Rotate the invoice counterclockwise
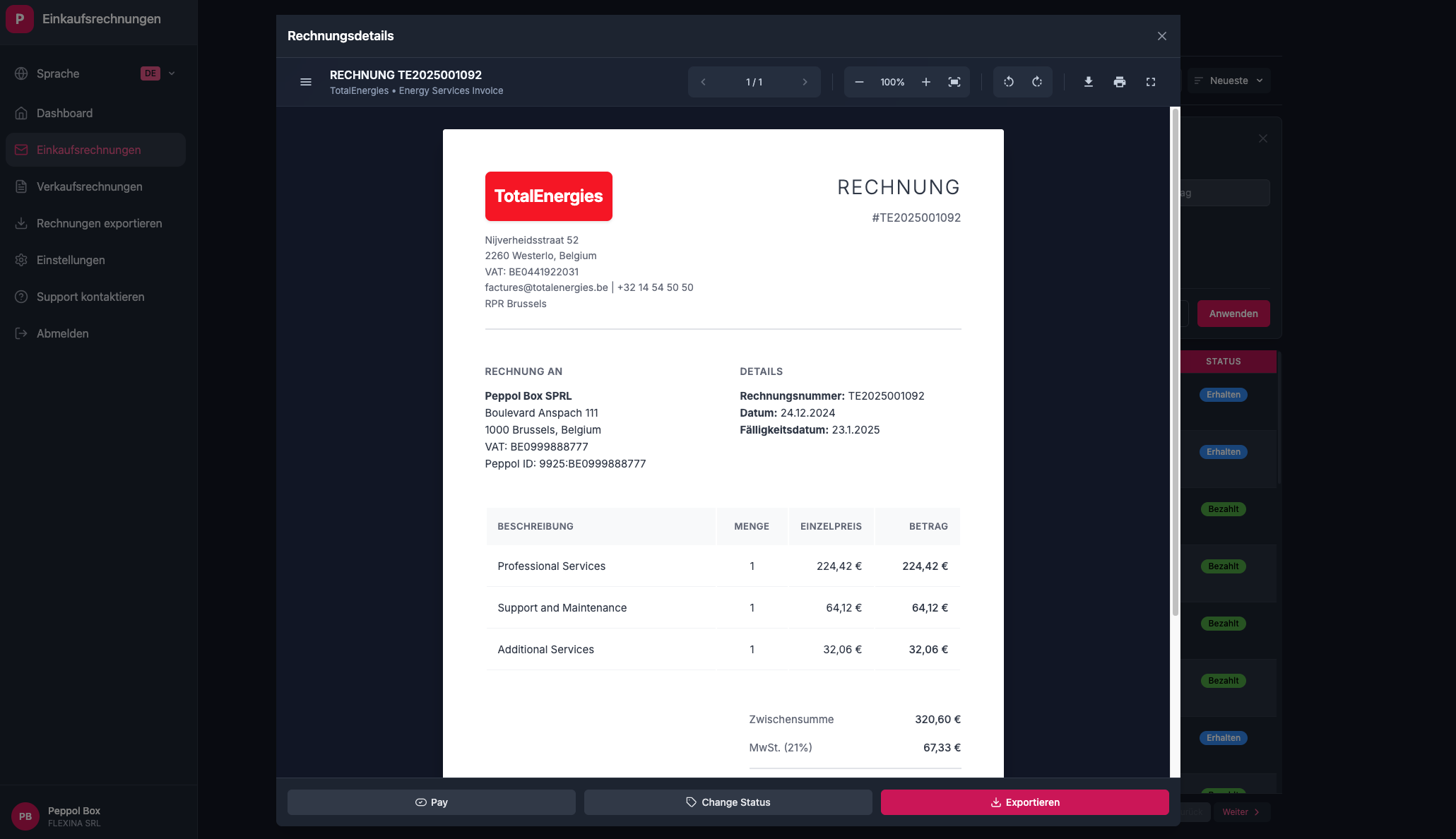The image size is (1456, 839). (1009, 82)
